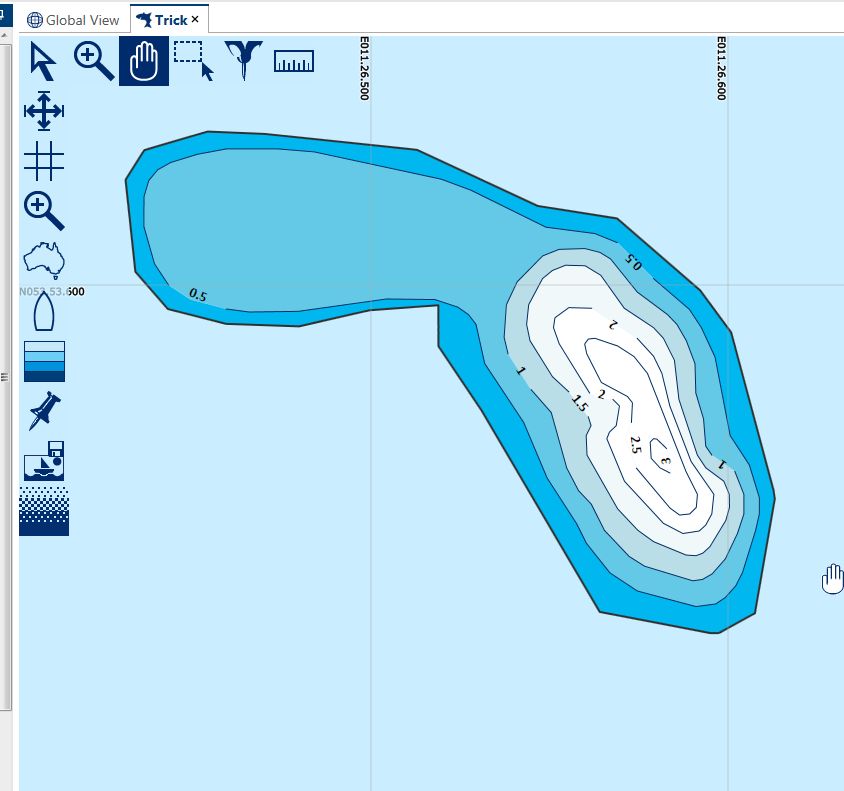This screenshot has height=791, width=844.
Task: Click the magnifier in the left sidebar
Action: 43,211
